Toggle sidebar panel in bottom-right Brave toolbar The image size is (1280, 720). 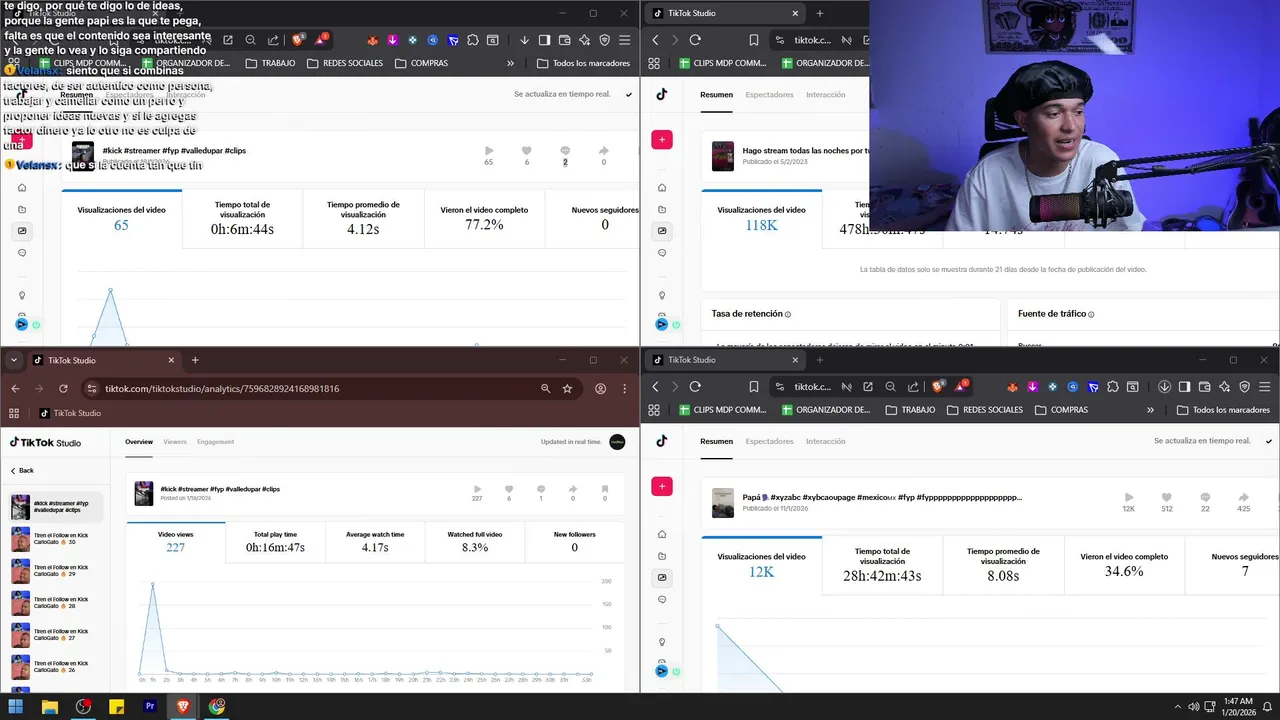coord(1184,386)
